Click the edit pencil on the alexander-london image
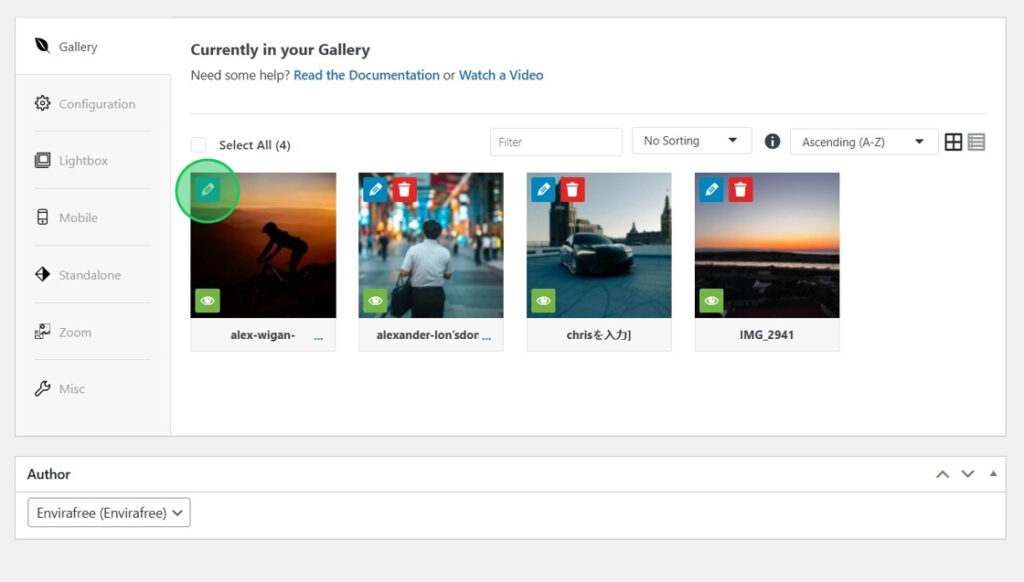 [x=375, y=189]
